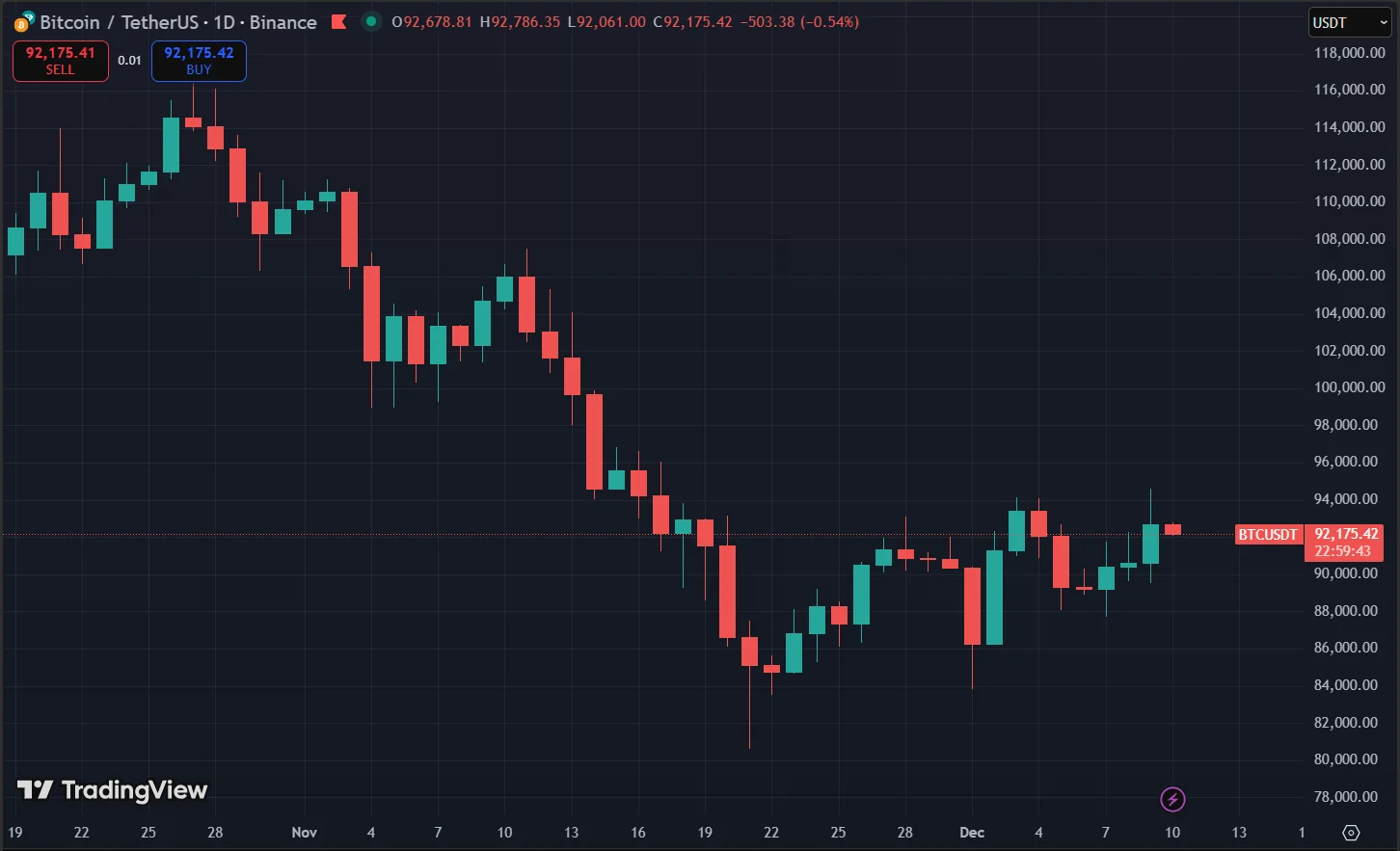The width and height of the screenshot is (1400, 851).
Task: Select the Binance exchange name in the legend
Action: (283, 22)
